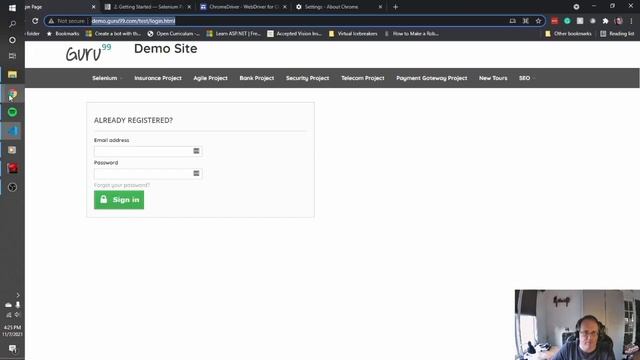Open the Agile Project menu item
The image size is (640, 360).
[210, 78]
